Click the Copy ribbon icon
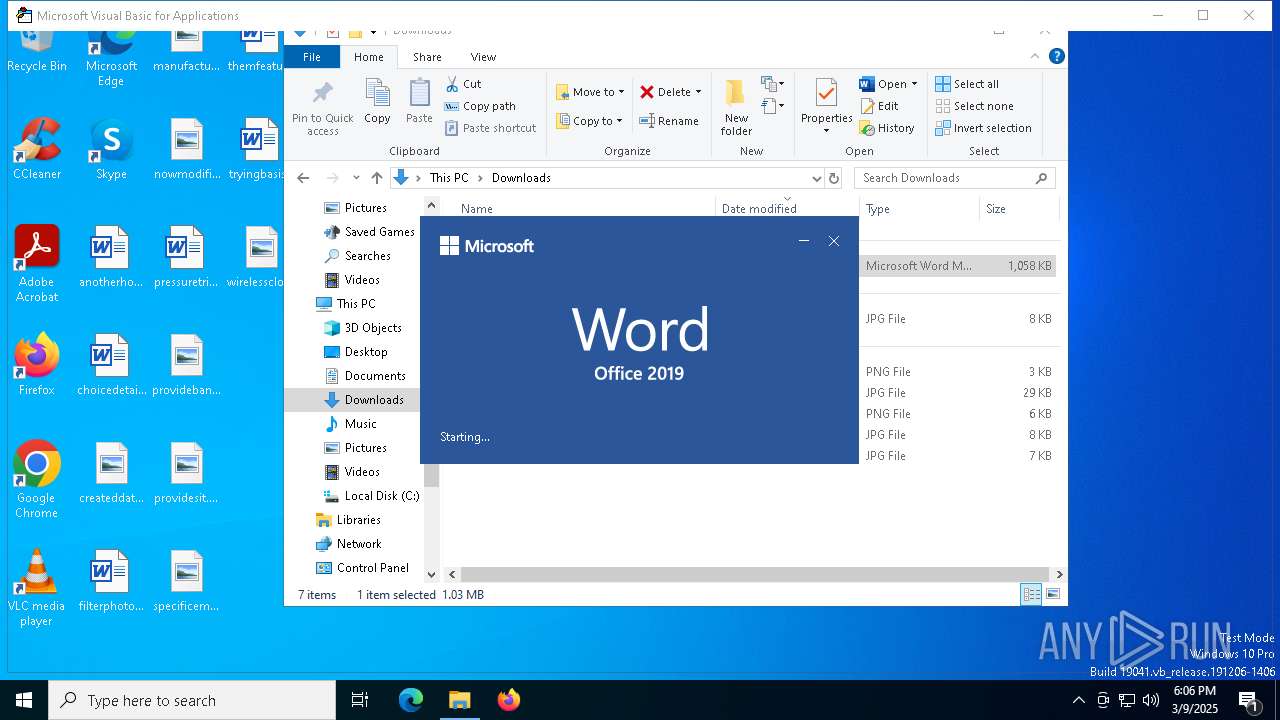 (x=377, y=102)
